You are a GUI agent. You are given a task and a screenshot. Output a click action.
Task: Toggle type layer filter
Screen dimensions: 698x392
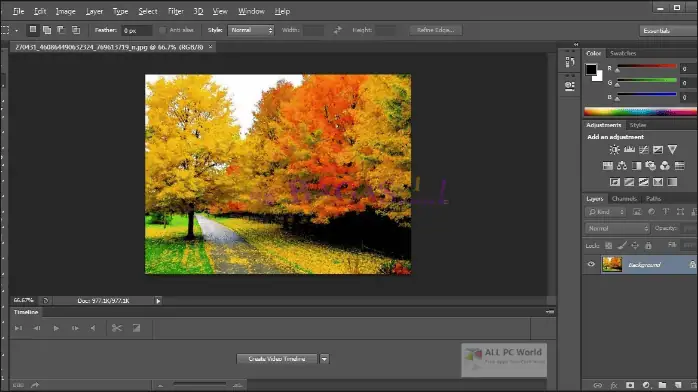(666, 212)
